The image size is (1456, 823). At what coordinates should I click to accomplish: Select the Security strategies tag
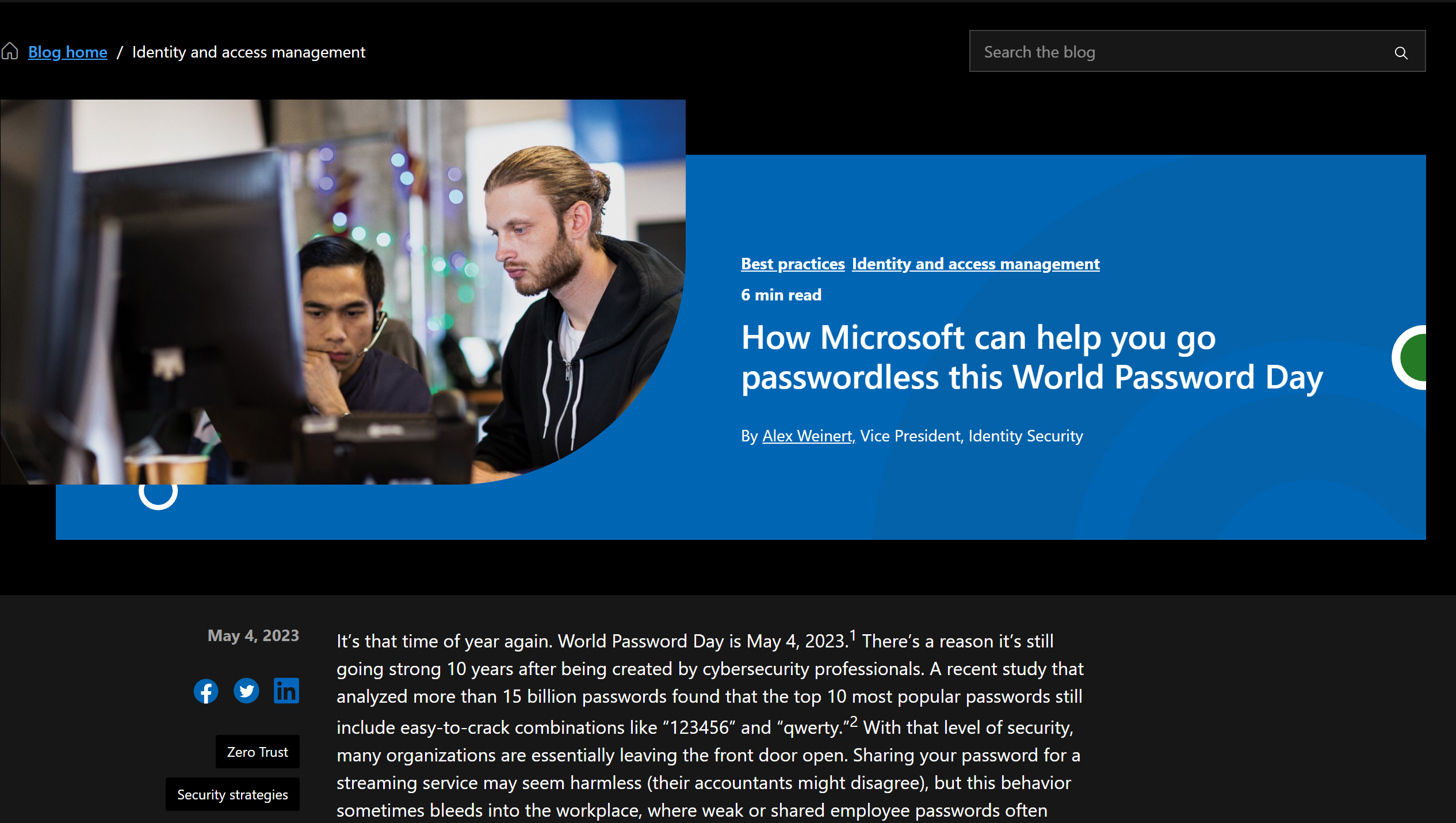pyautogui.click(x=232, y=795)
